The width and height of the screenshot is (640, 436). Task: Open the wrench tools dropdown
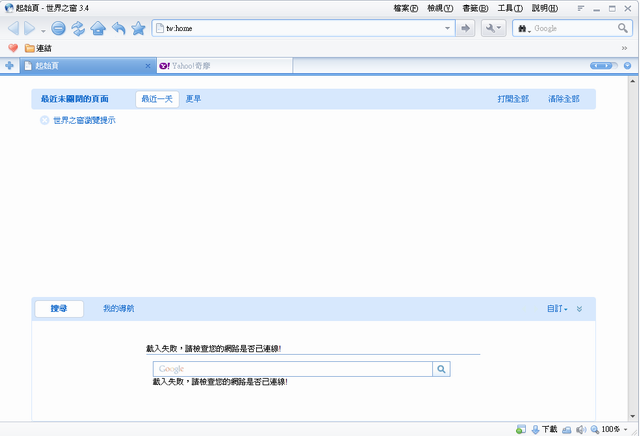pos(494,29)
